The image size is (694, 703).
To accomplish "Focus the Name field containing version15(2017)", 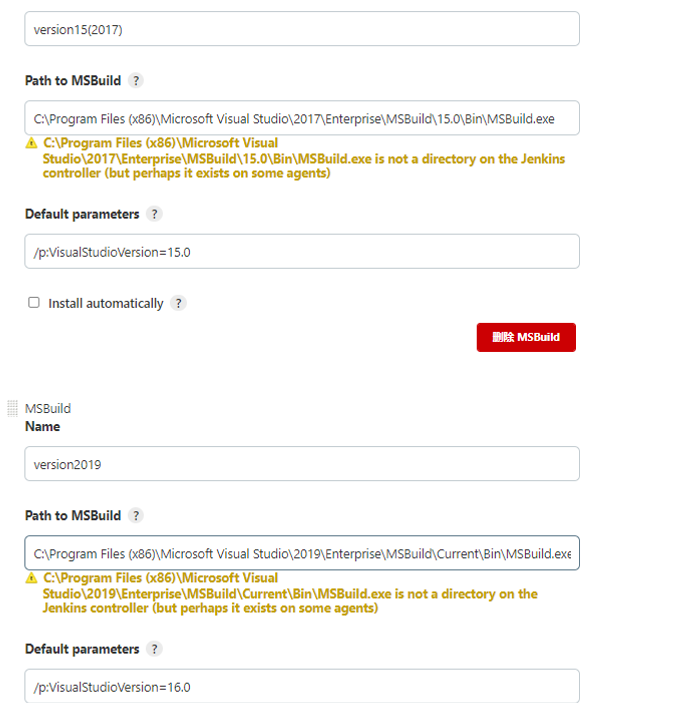I will coord(301,29).
